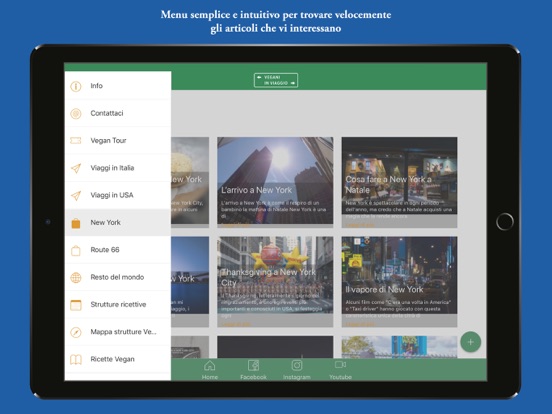Open the Info menu entry
This screenshot has width=552, height=414.
pyautogui.click(x=118, y=86)
